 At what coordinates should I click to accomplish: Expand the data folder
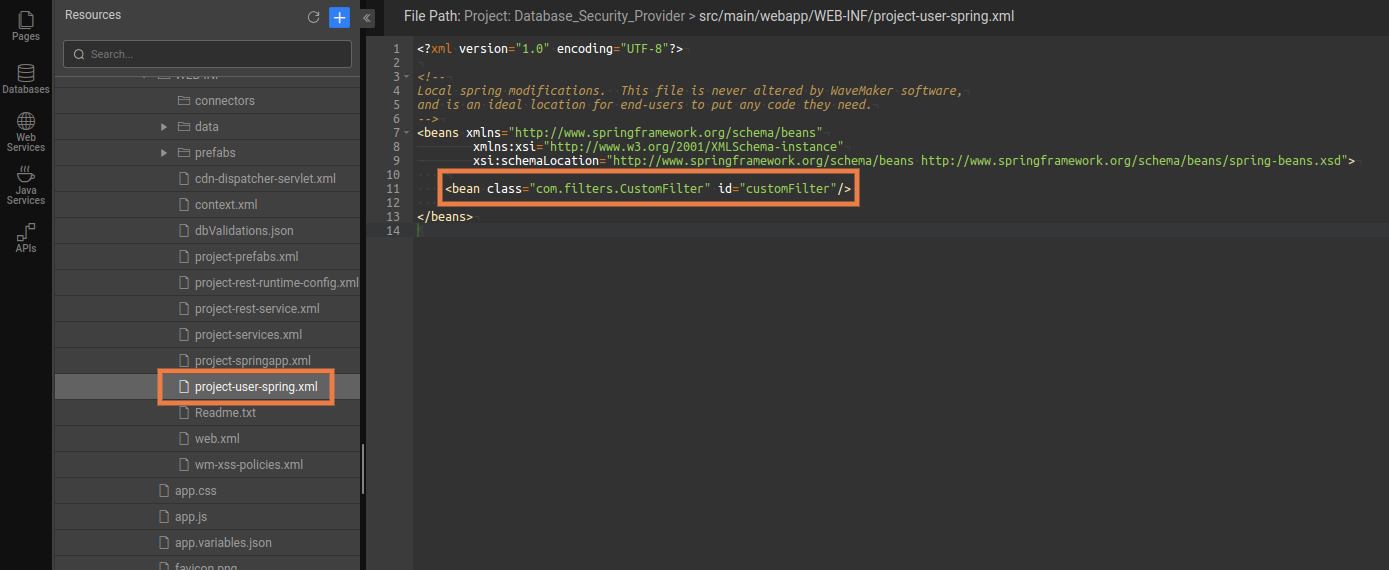coord(164,127)
